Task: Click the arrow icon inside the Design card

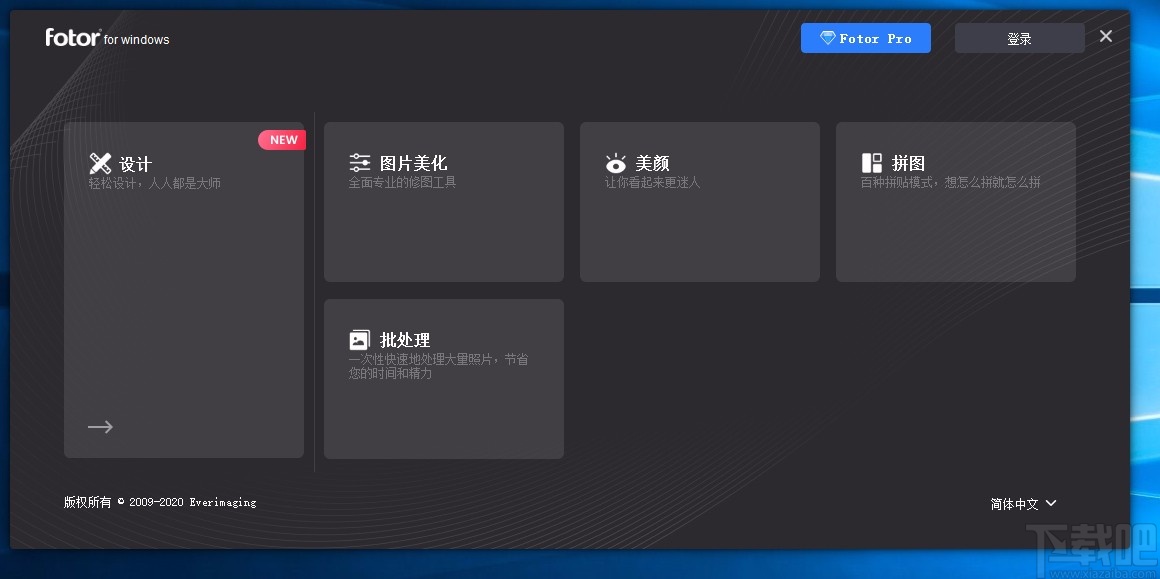Action: click(100, 426)
